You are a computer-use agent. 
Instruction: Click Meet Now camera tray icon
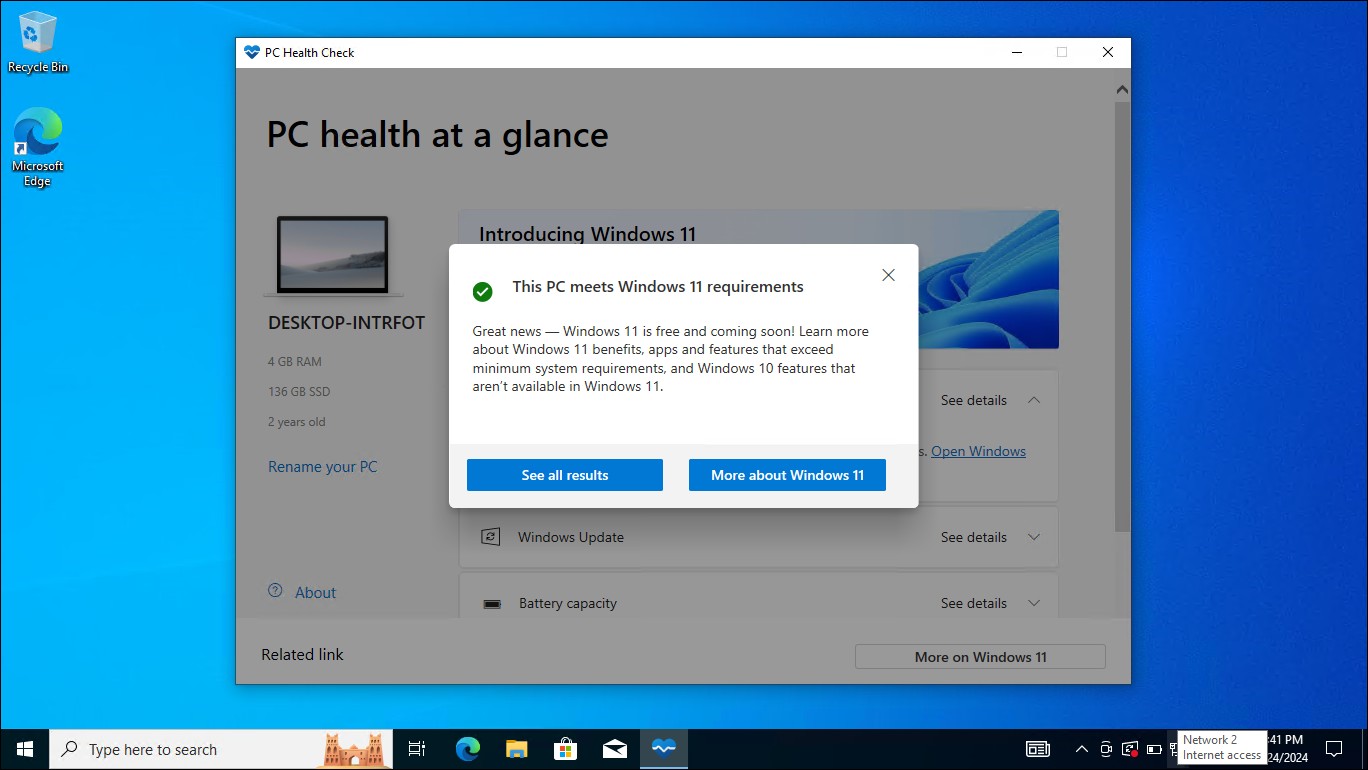tap(1106, 749)
